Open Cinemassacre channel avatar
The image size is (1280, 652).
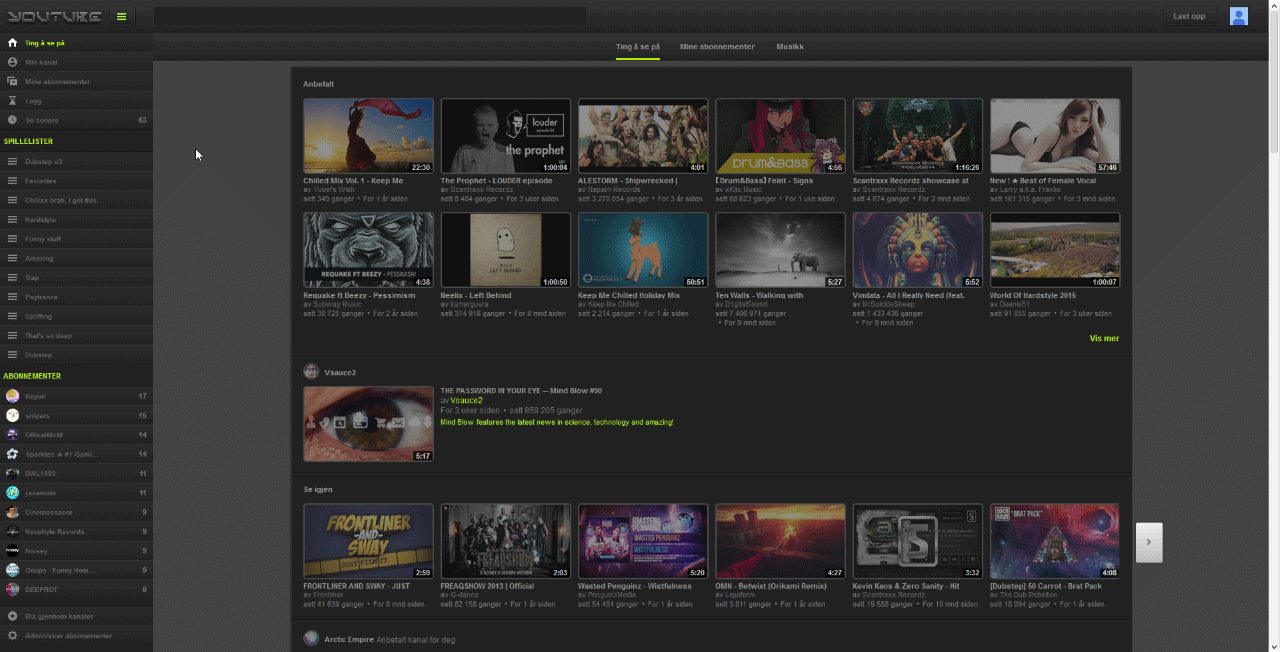[12, 512]
